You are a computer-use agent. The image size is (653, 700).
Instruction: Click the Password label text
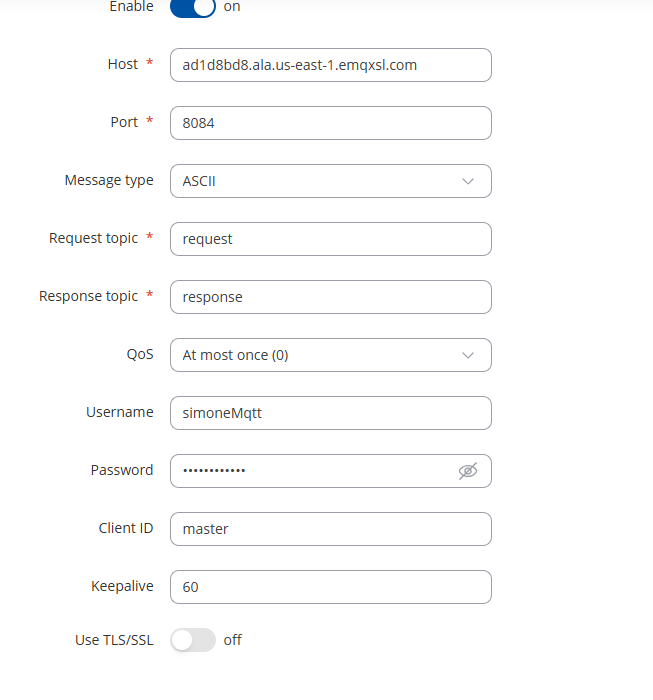click(x=122, y=470)
